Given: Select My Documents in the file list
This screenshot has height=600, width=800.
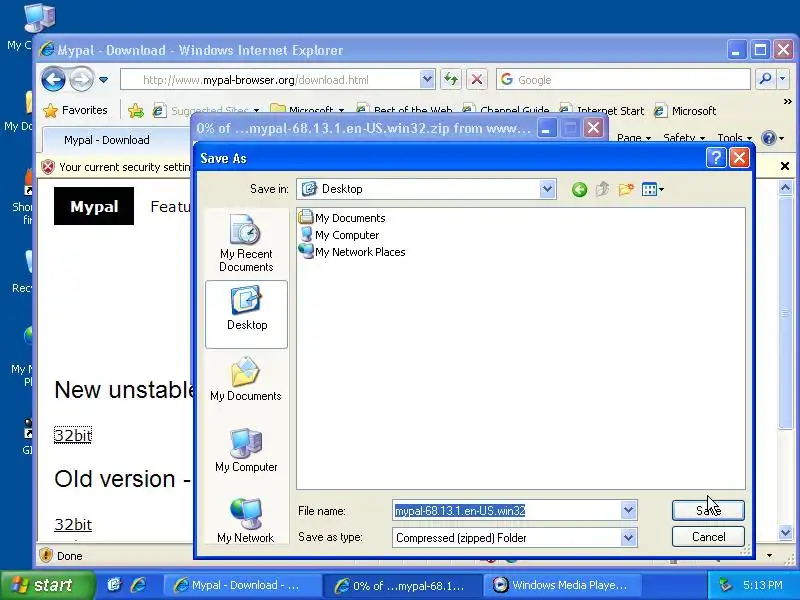Looking at the screenshot, I should [343, 218].
